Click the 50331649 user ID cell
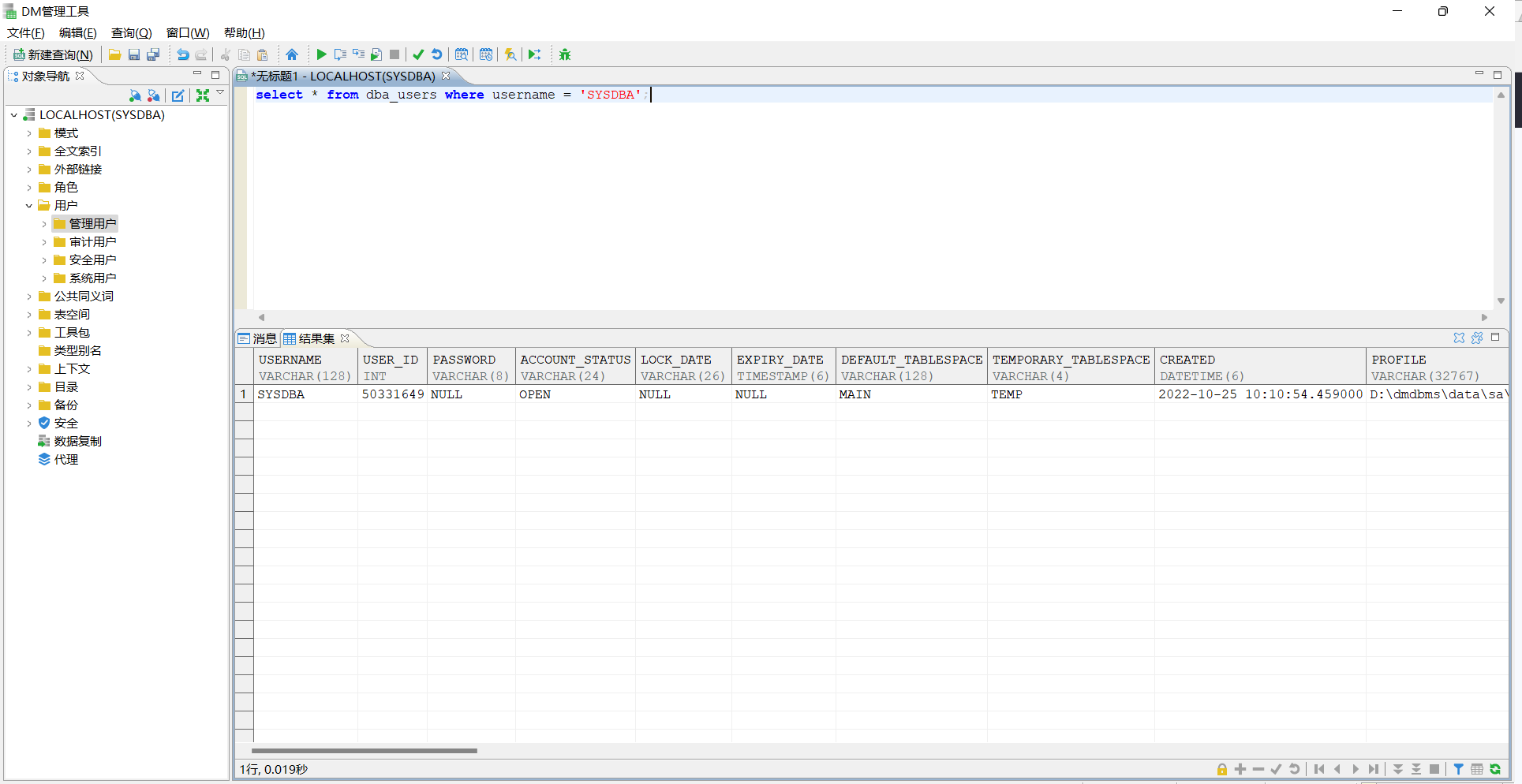 tap(392, 394)
